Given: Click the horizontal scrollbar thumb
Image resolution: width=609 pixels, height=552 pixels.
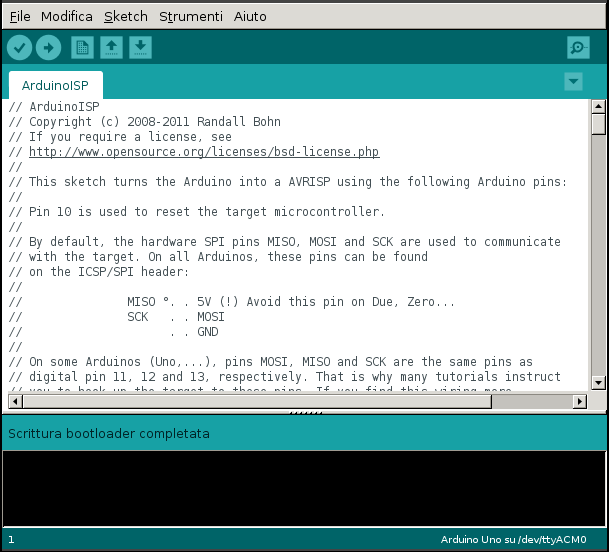Looking at the screenshot, I should 257,401.
